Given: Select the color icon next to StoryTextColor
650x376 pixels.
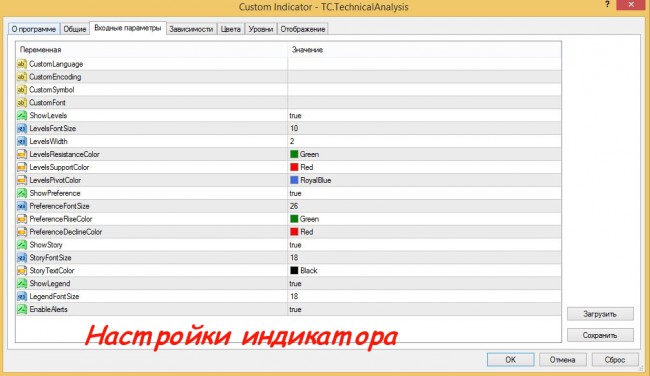Looking at the screenshot, I should point(22,271).
